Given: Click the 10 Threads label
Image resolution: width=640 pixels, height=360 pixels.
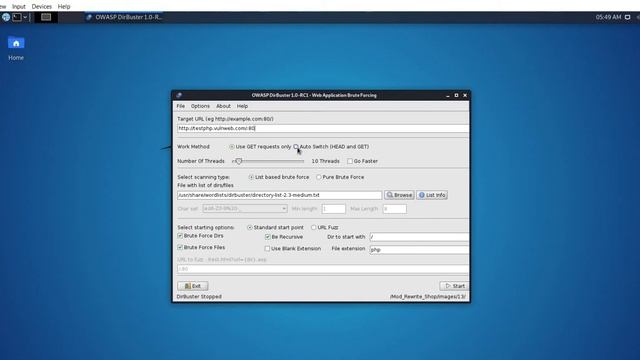Looking at the screenshot, I should pos(325,161).
